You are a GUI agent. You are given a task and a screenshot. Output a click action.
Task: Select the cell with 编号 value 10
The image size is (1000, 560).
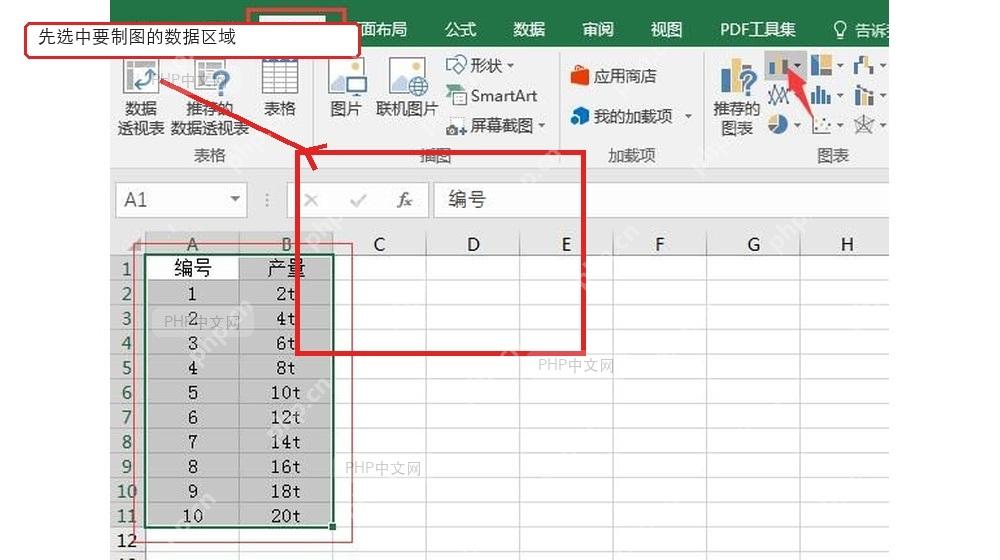tap(192, 515)
